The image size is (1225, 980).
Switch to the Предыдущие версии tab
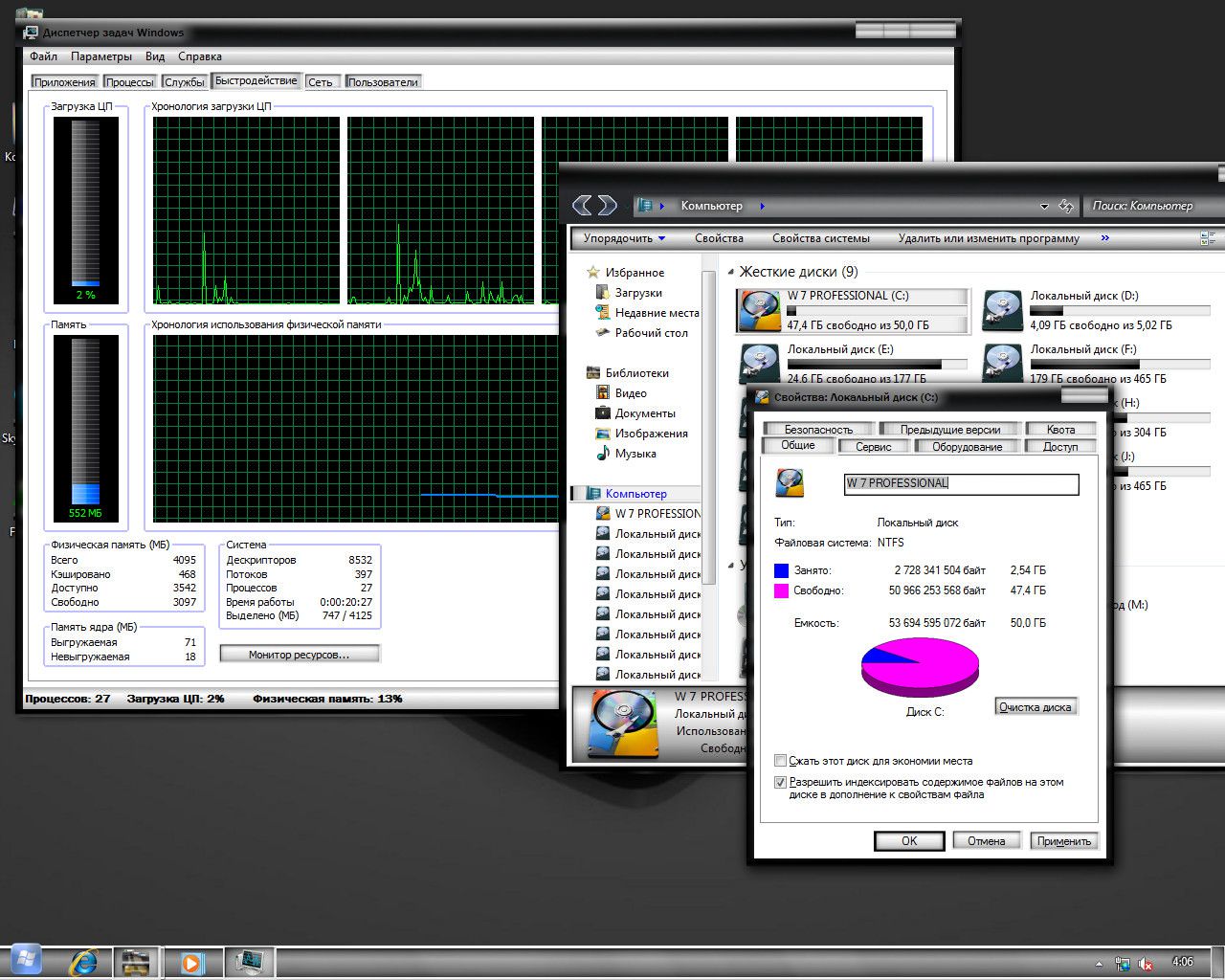point(950,430)
